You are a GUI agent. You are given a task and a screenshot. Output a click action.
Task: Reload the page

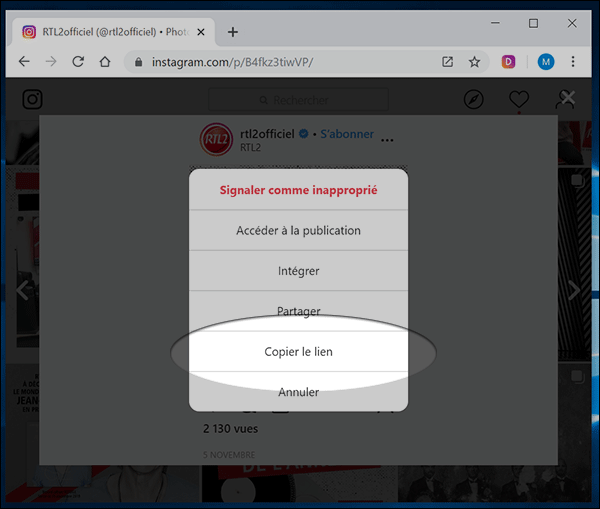(x=78, y=62)
